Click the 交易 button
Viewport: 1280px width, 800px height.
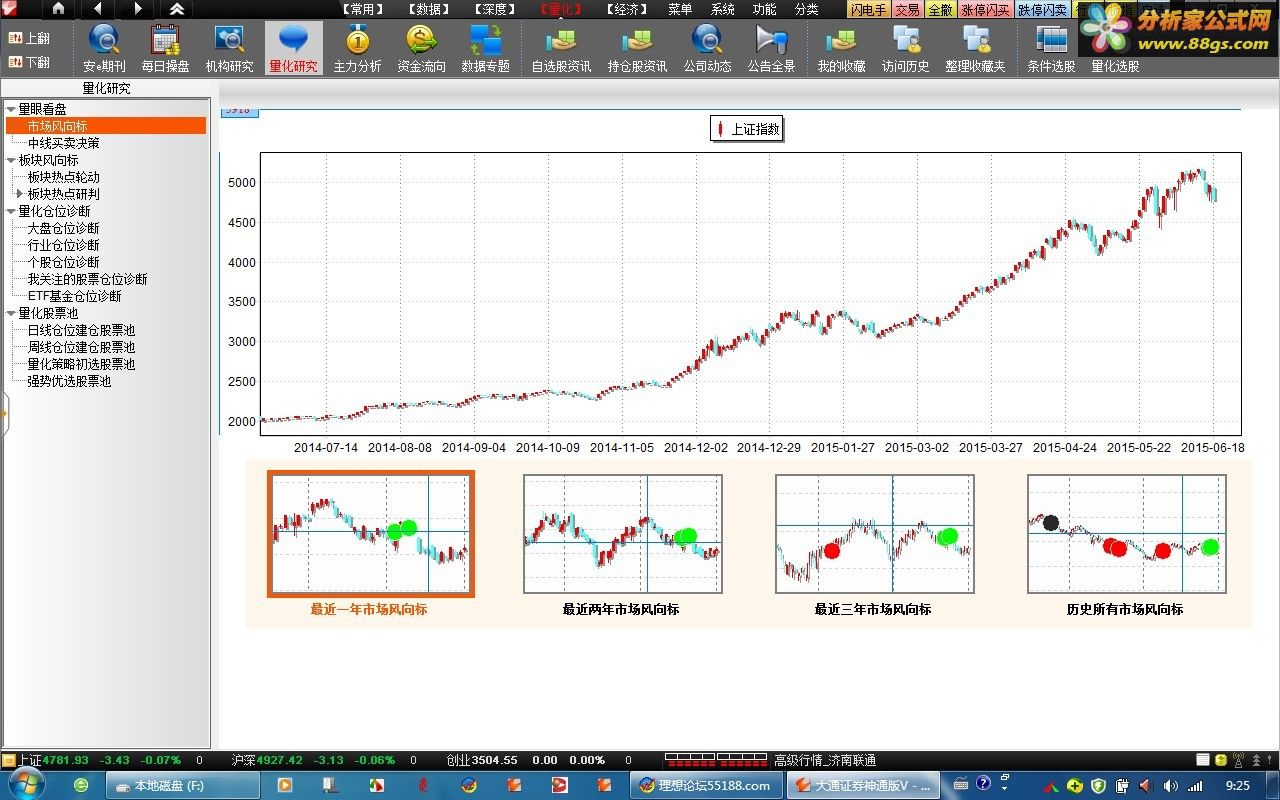point(907,9)
